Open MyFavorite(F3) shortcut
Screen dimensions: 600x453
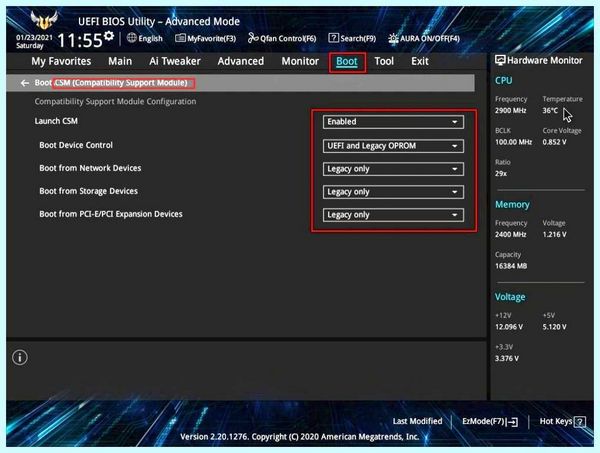pos(205,38)
